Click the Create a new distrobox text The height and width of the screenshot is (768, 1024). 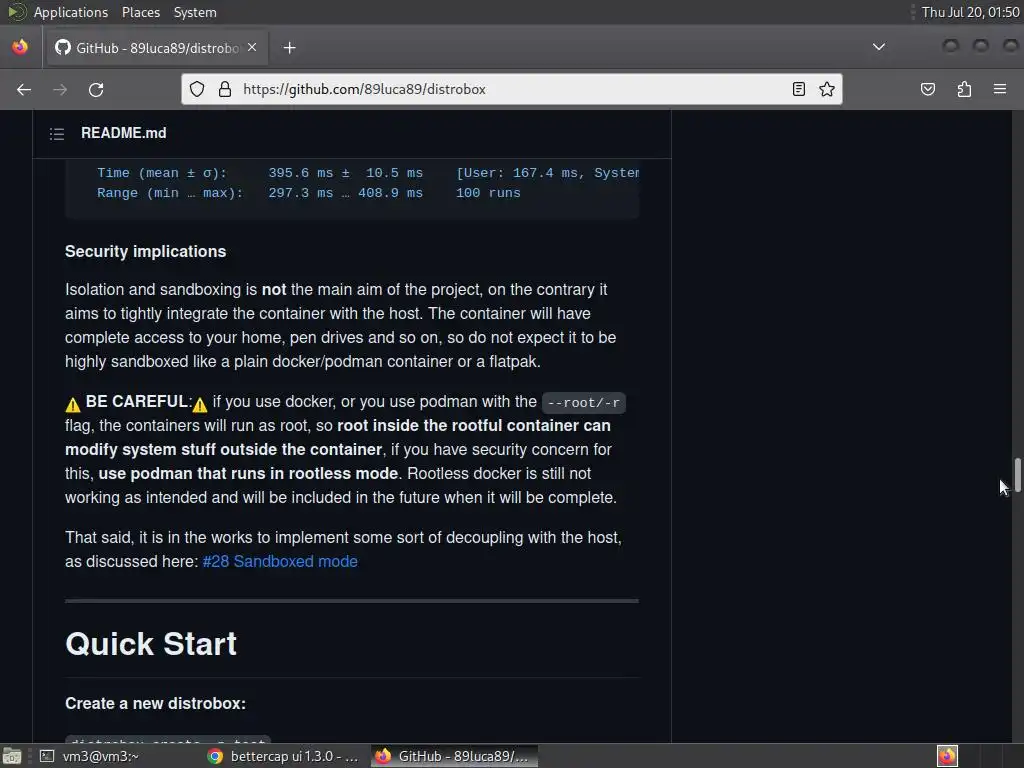155,703
